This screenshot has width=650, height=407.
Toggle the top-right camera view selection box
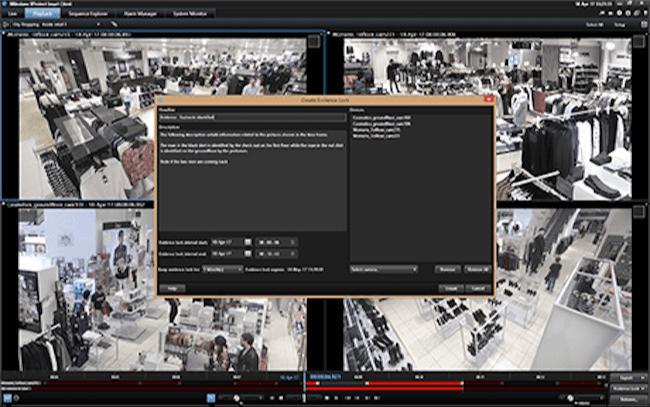pyautogui.click(x=637, y=41)
